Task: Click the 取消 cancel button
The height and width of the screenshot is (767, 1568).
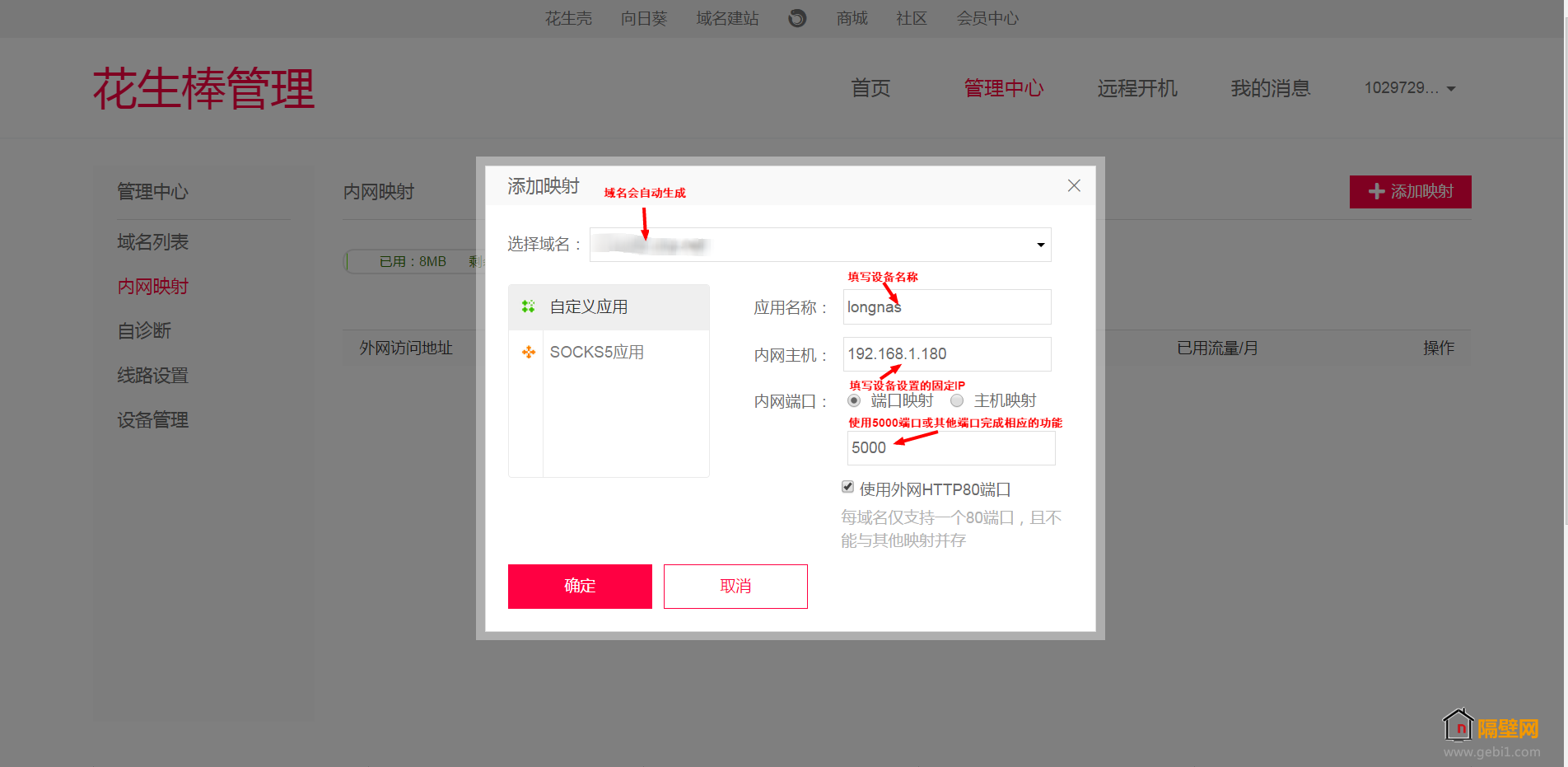Action: coord(735,587)
